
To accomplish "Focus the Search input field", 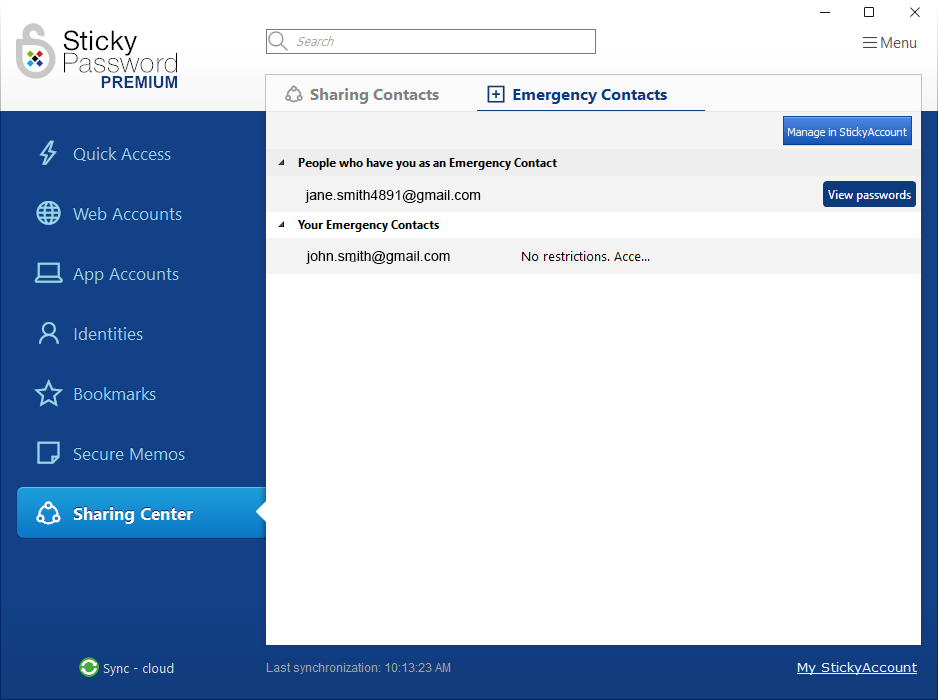I will pyautogui.click(x=440, y=41).
